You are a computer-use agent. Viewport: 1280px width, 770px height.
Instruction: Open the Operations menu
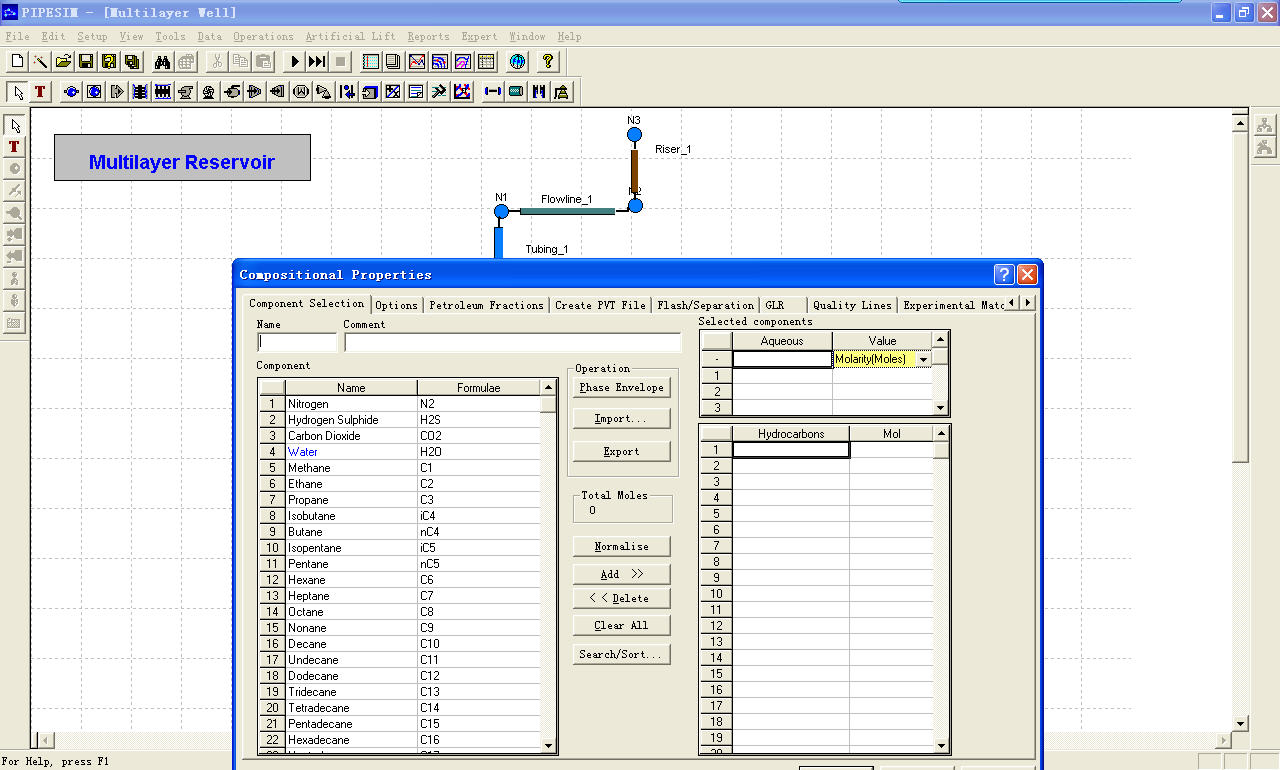[263, 36]
